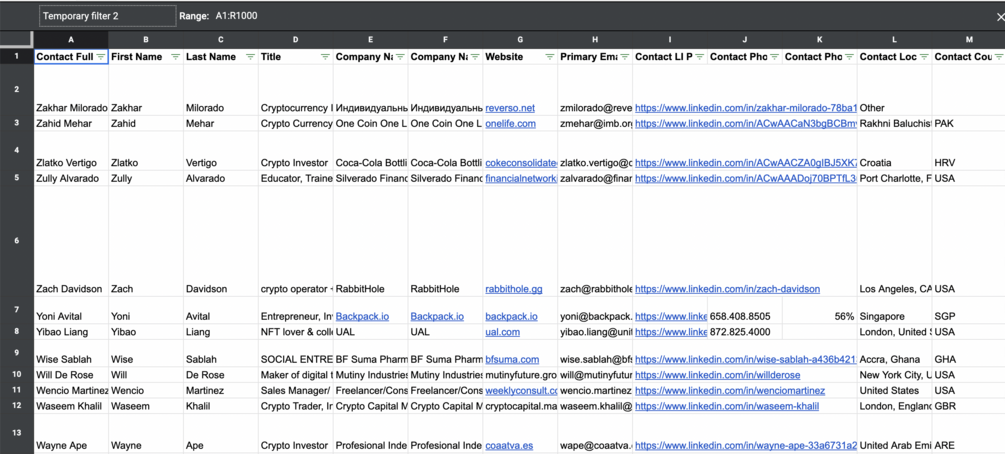This screenshot has height=454, width=1005.
Task: Select row 13 header
Action: (17, 433)
